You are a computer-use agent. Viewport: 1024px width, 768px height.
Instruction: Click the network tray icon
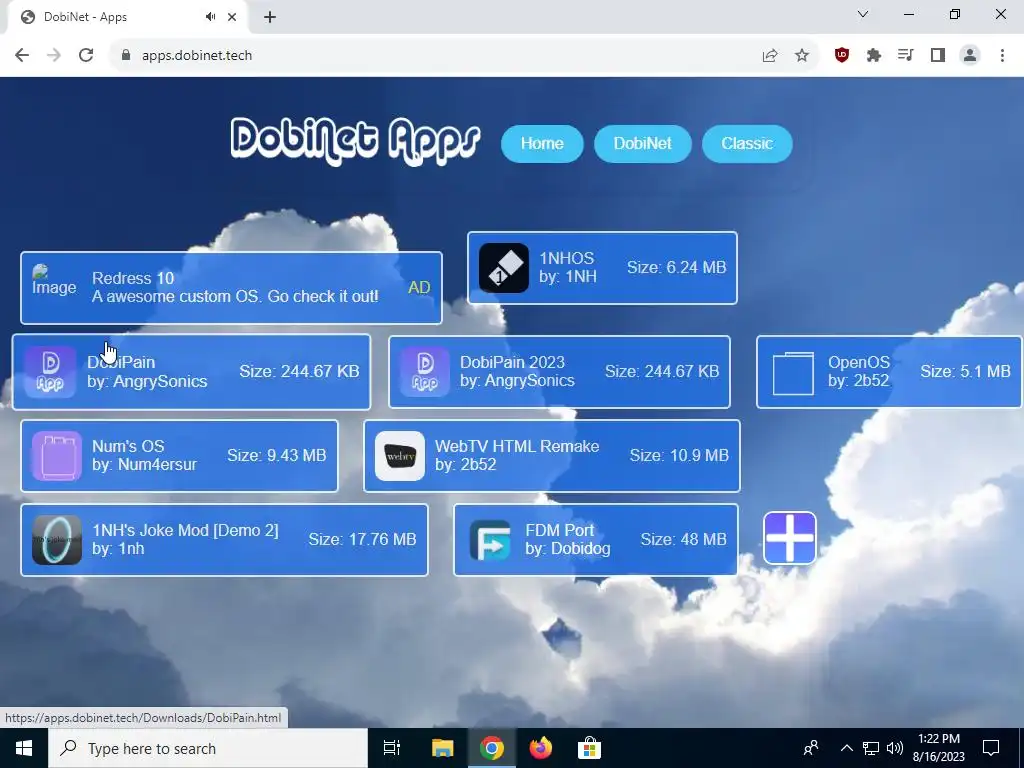tap(871, 748)
